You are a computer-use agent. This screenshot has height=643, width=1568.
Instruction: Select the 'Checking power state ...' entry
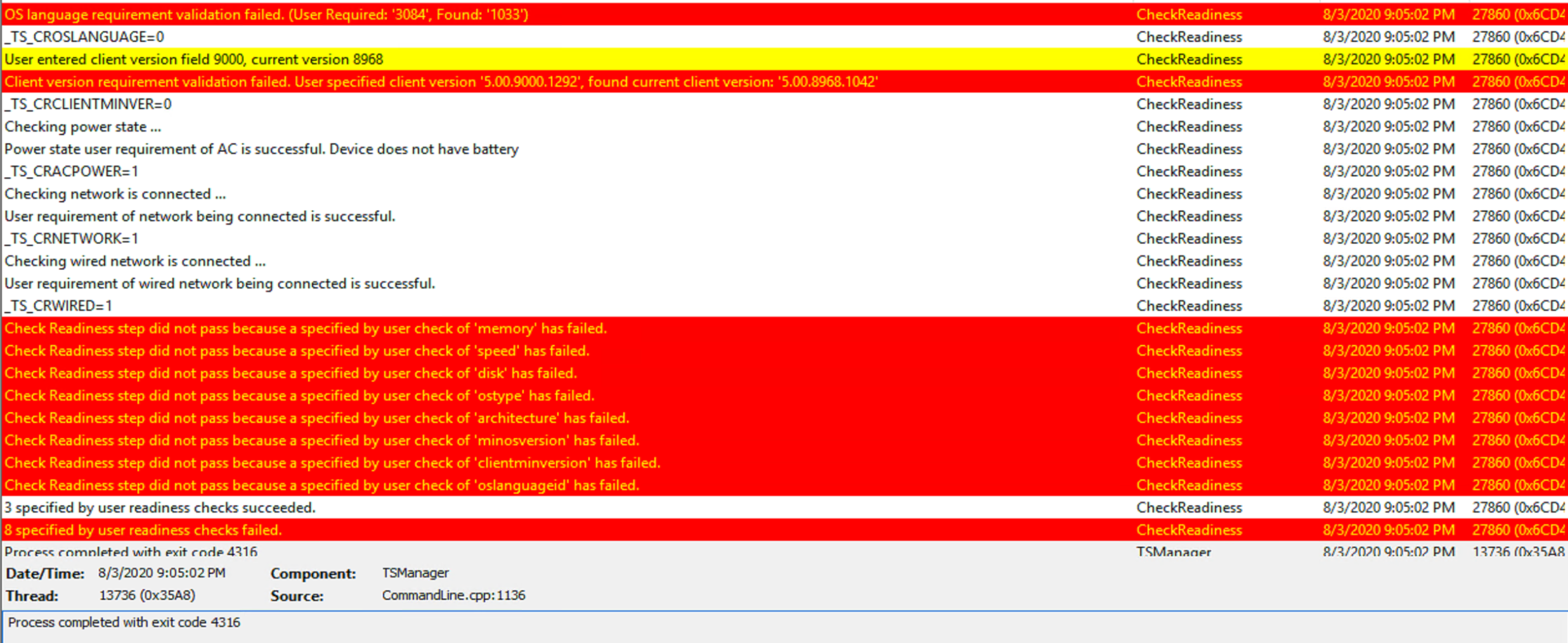point(83,127)
